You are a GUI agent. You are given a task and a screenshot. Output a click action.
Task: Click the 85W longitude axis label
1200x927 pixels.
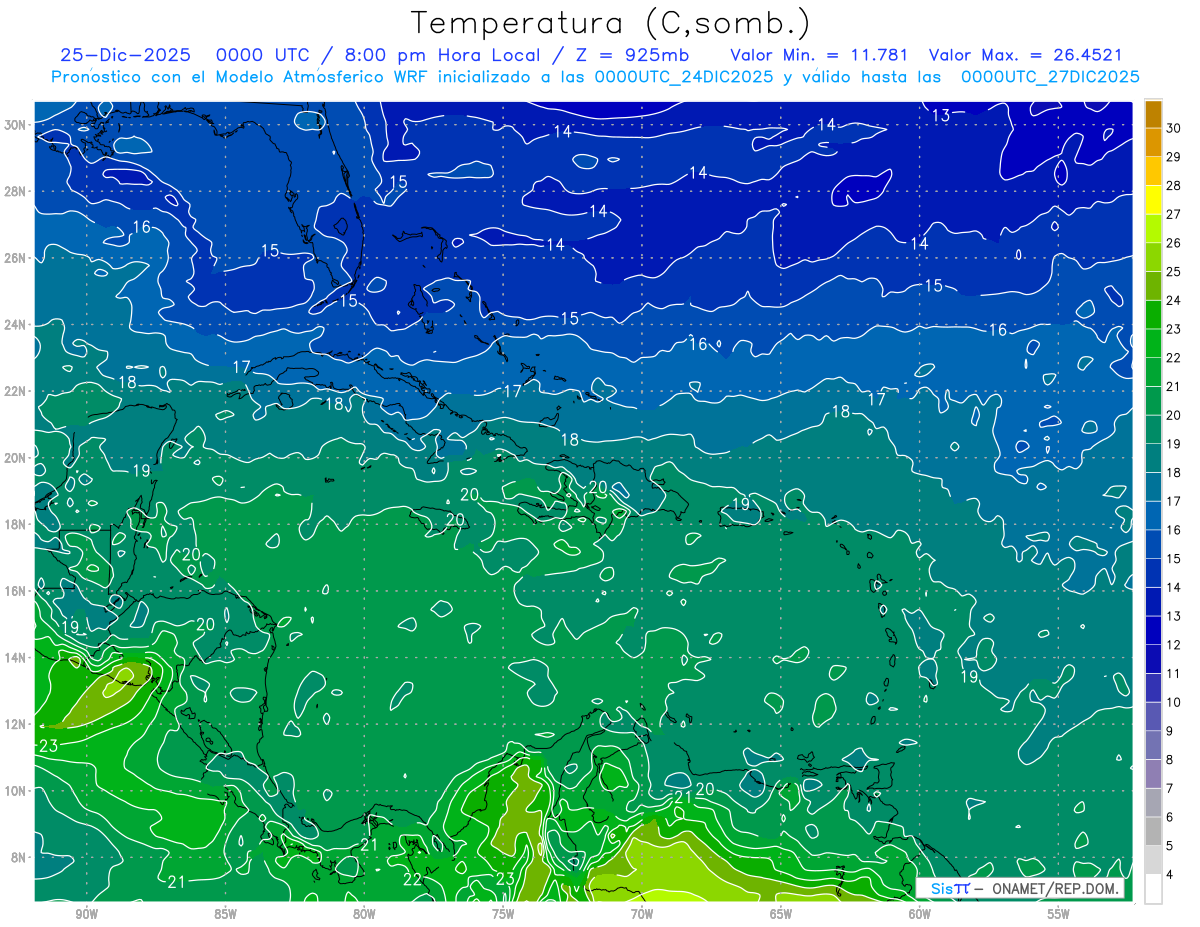point(225,915)
